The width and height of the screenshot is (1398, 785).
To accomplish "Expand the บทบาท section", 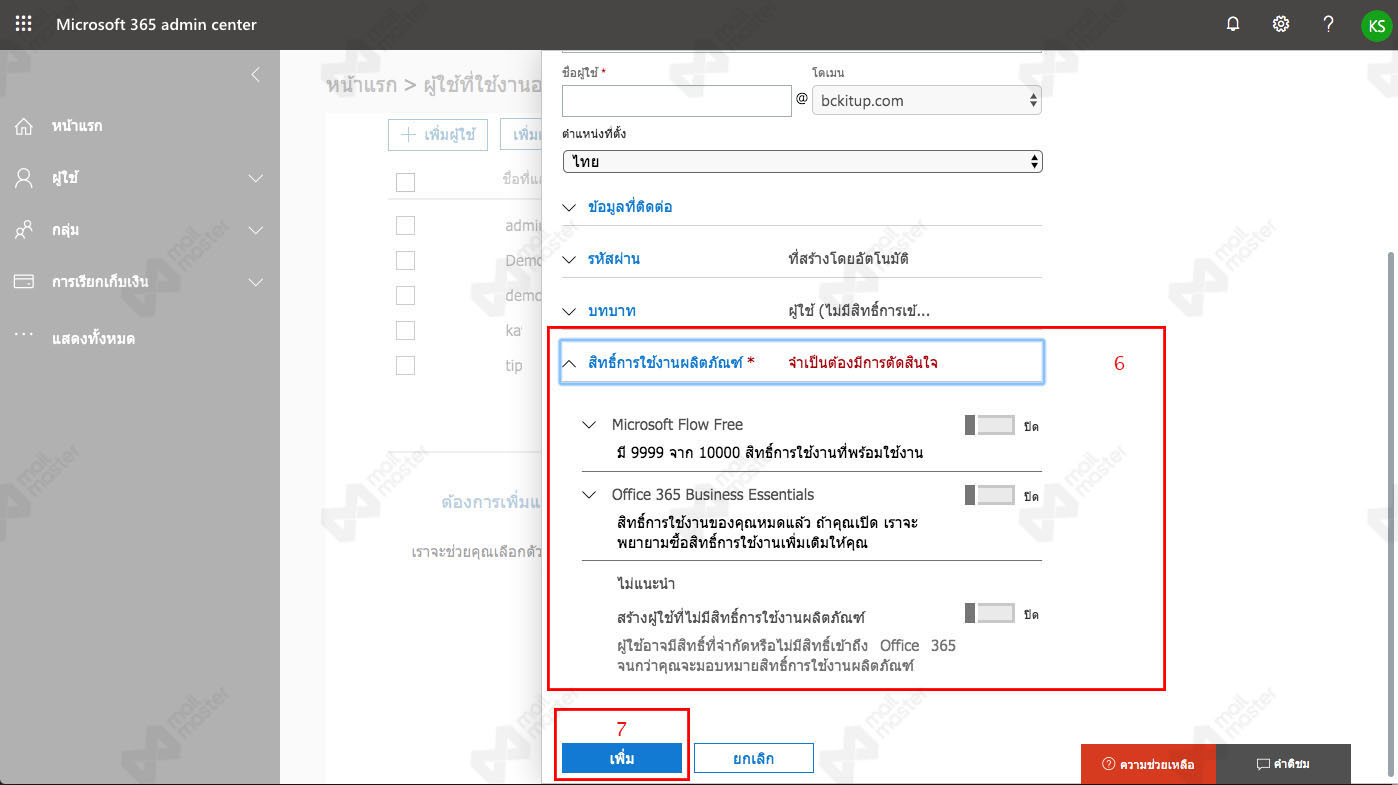I will (x=802, y=311).
